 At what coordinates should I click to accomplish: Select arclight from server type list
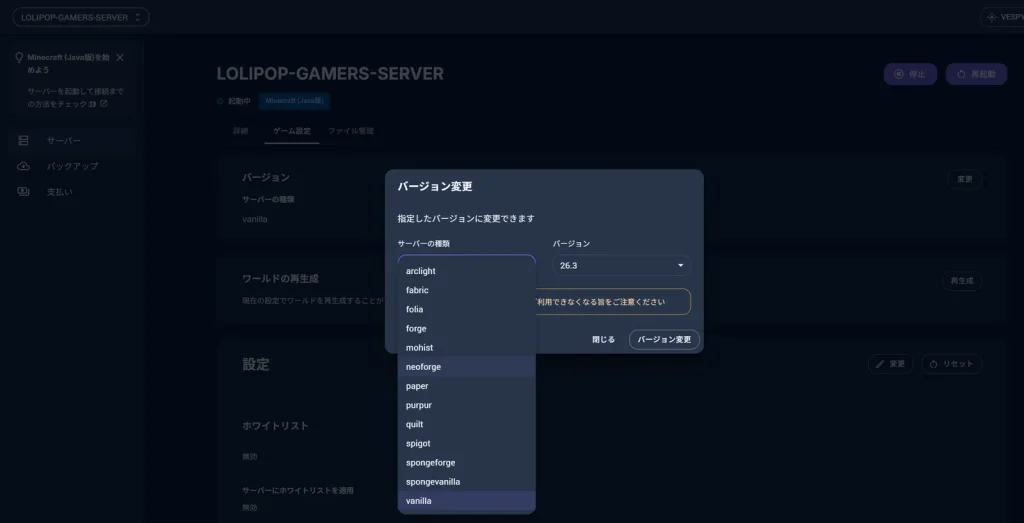point(466,271)
